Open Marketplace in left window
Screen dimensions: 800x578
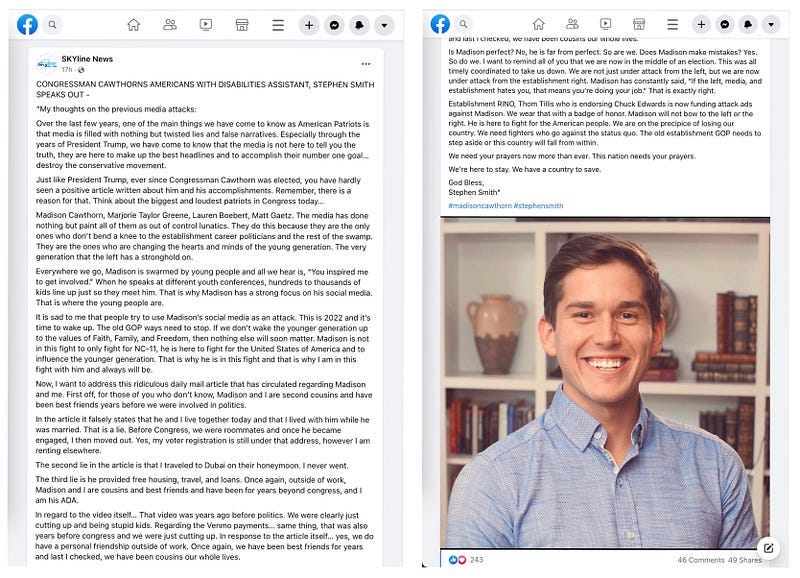242,24
